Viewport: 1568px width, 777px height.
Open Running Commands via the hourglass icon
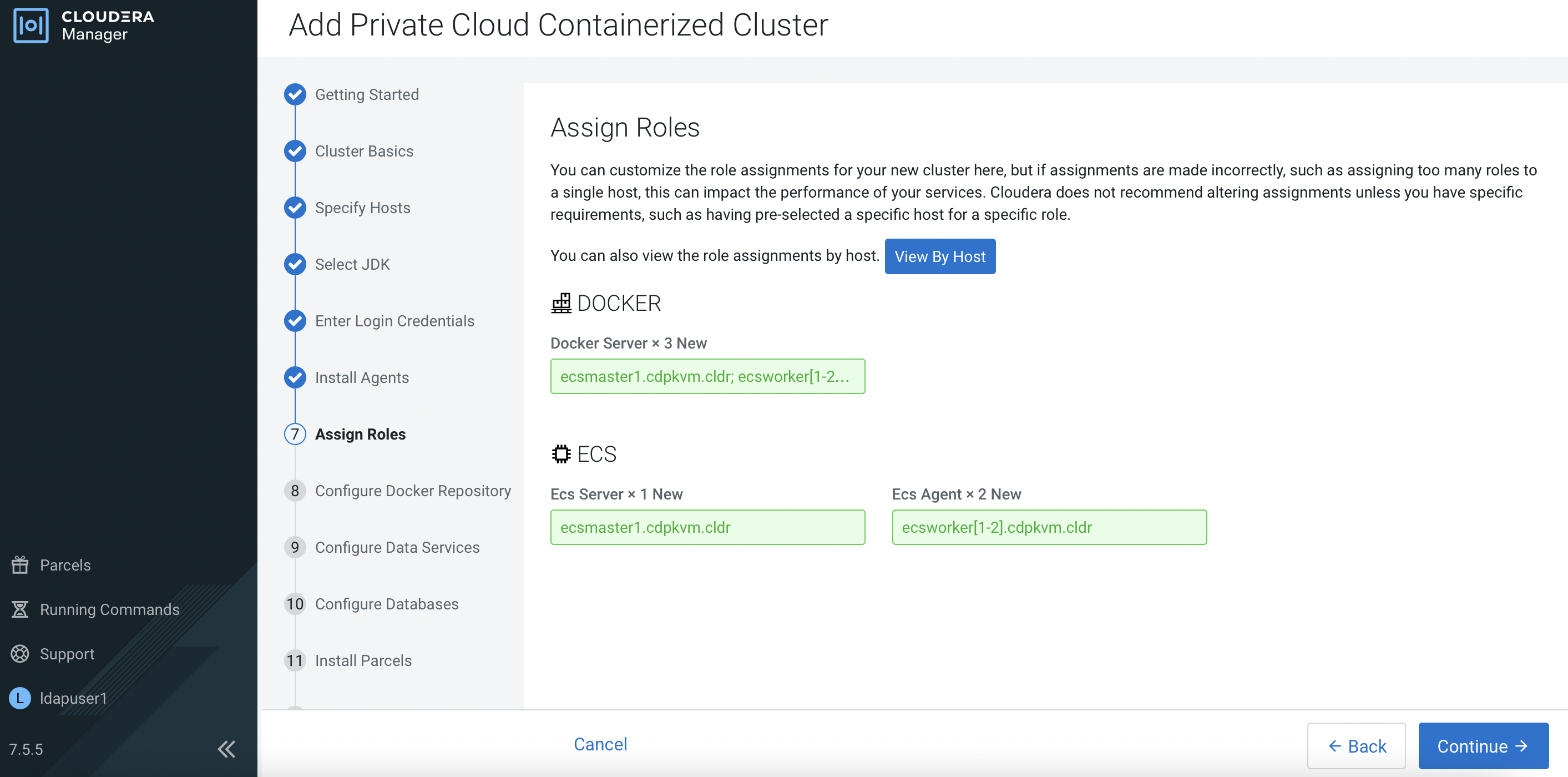point(20,609)
